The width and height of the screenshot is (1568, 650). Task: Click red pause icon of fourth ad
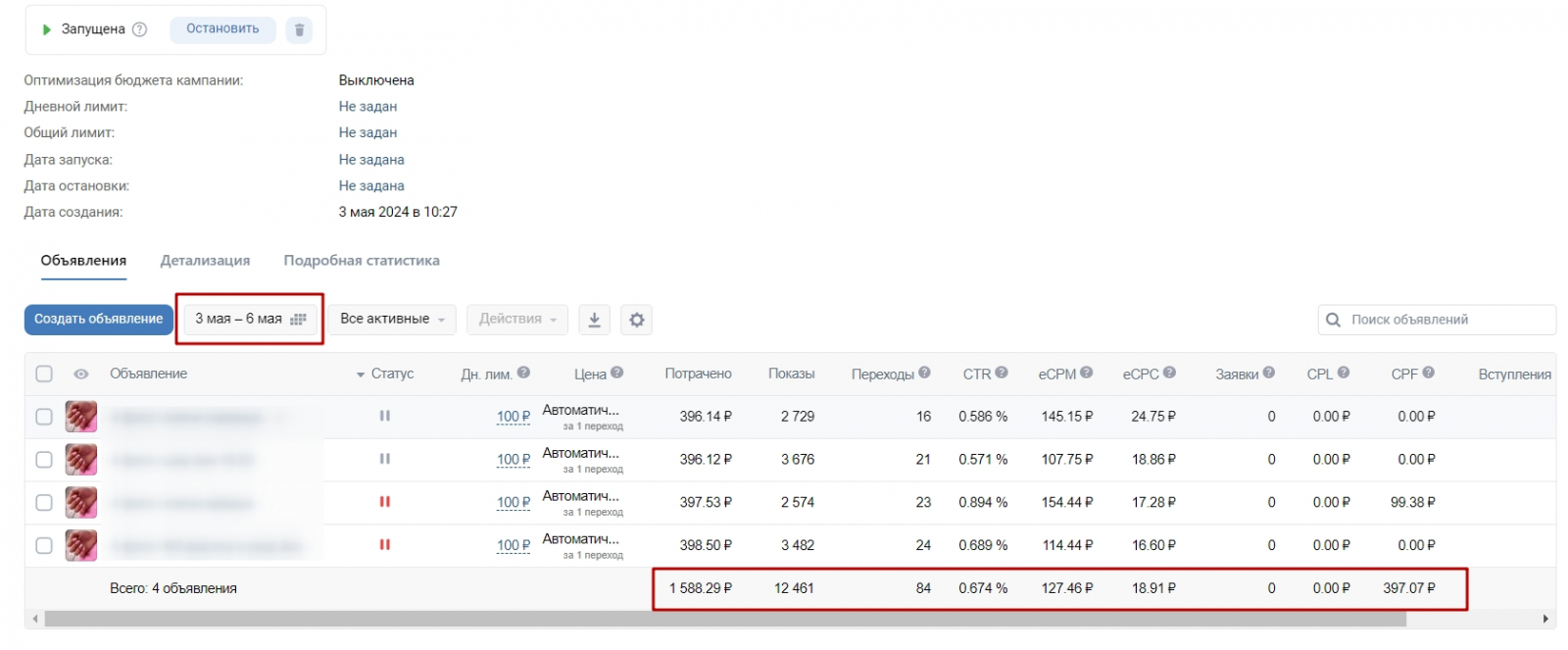coord(384,545)
